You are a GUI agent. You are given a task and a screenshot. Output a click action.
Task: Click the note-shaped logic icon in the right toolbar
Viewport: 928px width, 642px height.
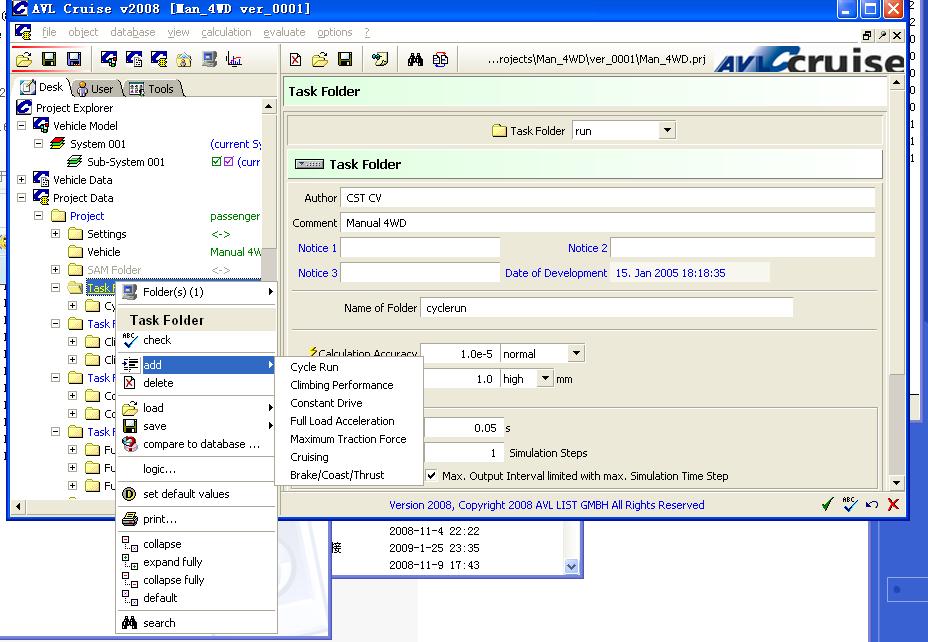(379, 59)
